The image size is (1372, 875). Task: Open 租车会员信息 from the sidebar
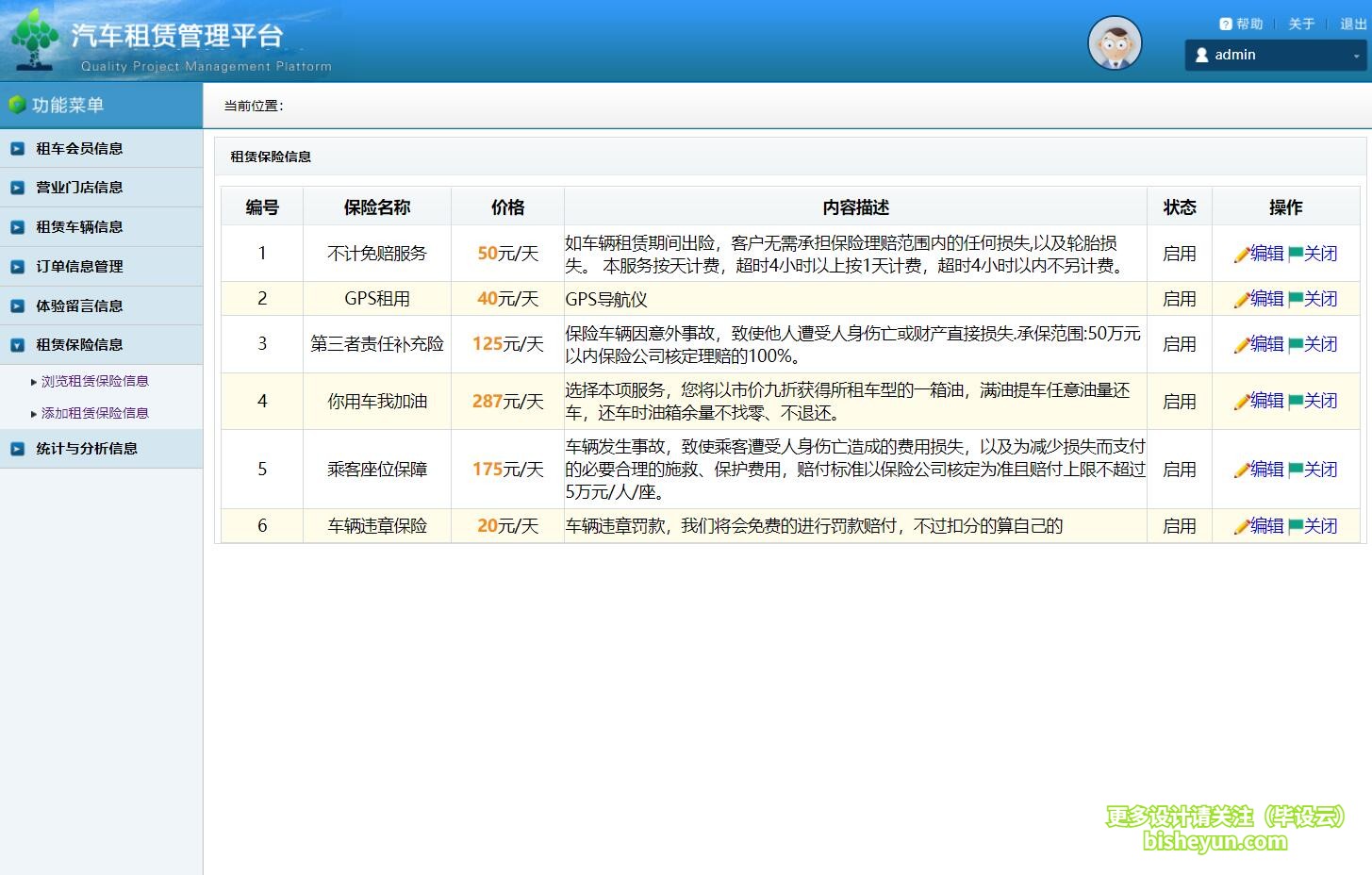[79, 148]
